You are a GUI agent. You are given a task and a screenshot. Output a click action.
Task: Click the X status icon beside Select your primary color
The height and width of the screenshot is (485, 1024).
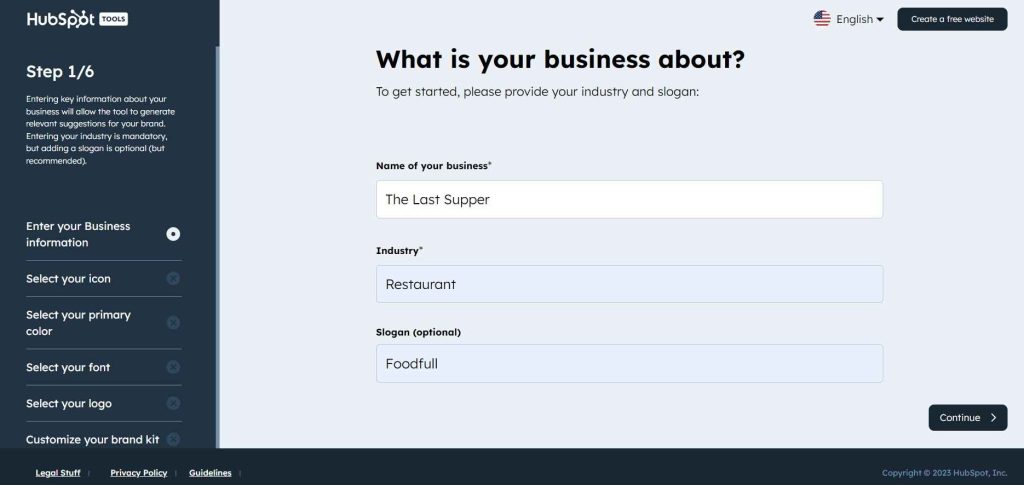(x=173, y=323)
